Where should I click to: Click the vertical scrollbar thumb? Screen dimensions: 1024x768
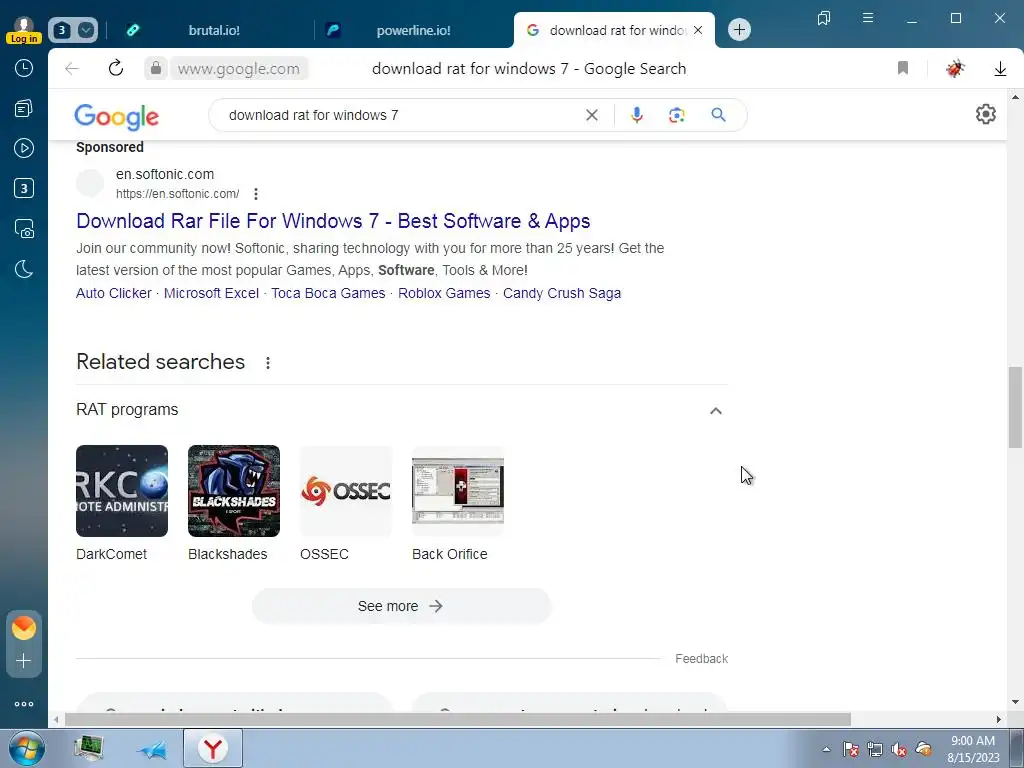point(1015,408)
